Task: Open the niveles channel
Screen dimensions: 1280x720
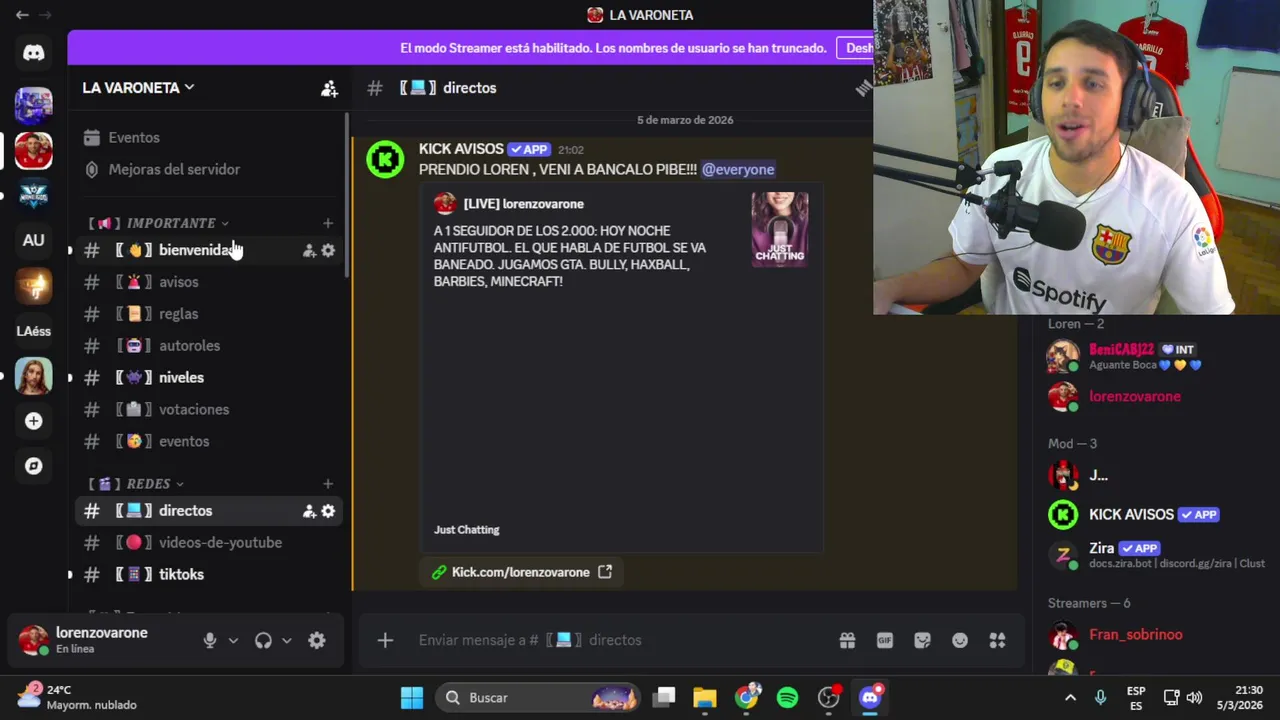Action: 208,378
